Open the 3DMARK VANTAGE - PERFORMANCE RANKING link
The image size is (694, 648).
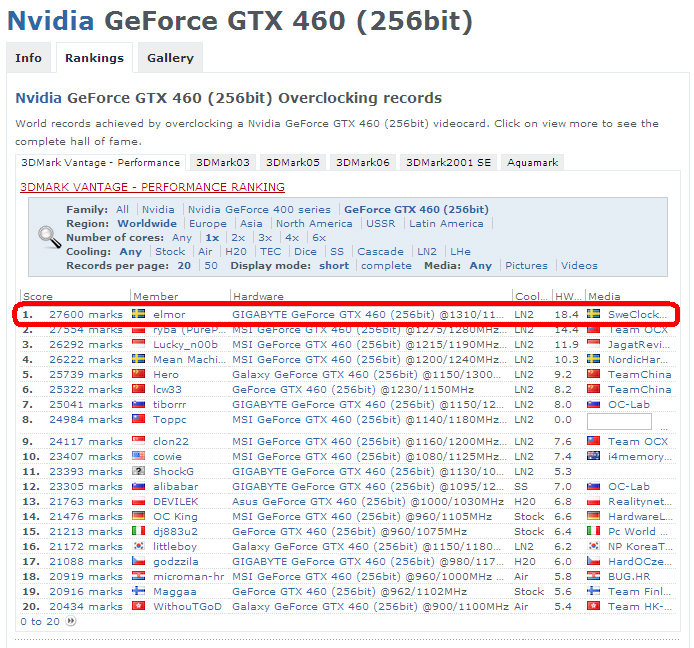[x=152, y=187]
